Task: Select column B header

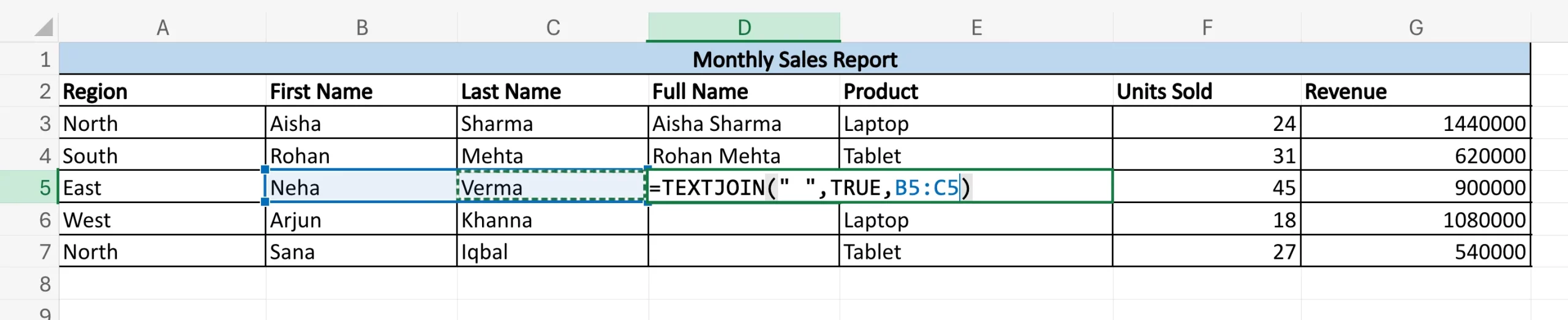Action: coord(362,28)
